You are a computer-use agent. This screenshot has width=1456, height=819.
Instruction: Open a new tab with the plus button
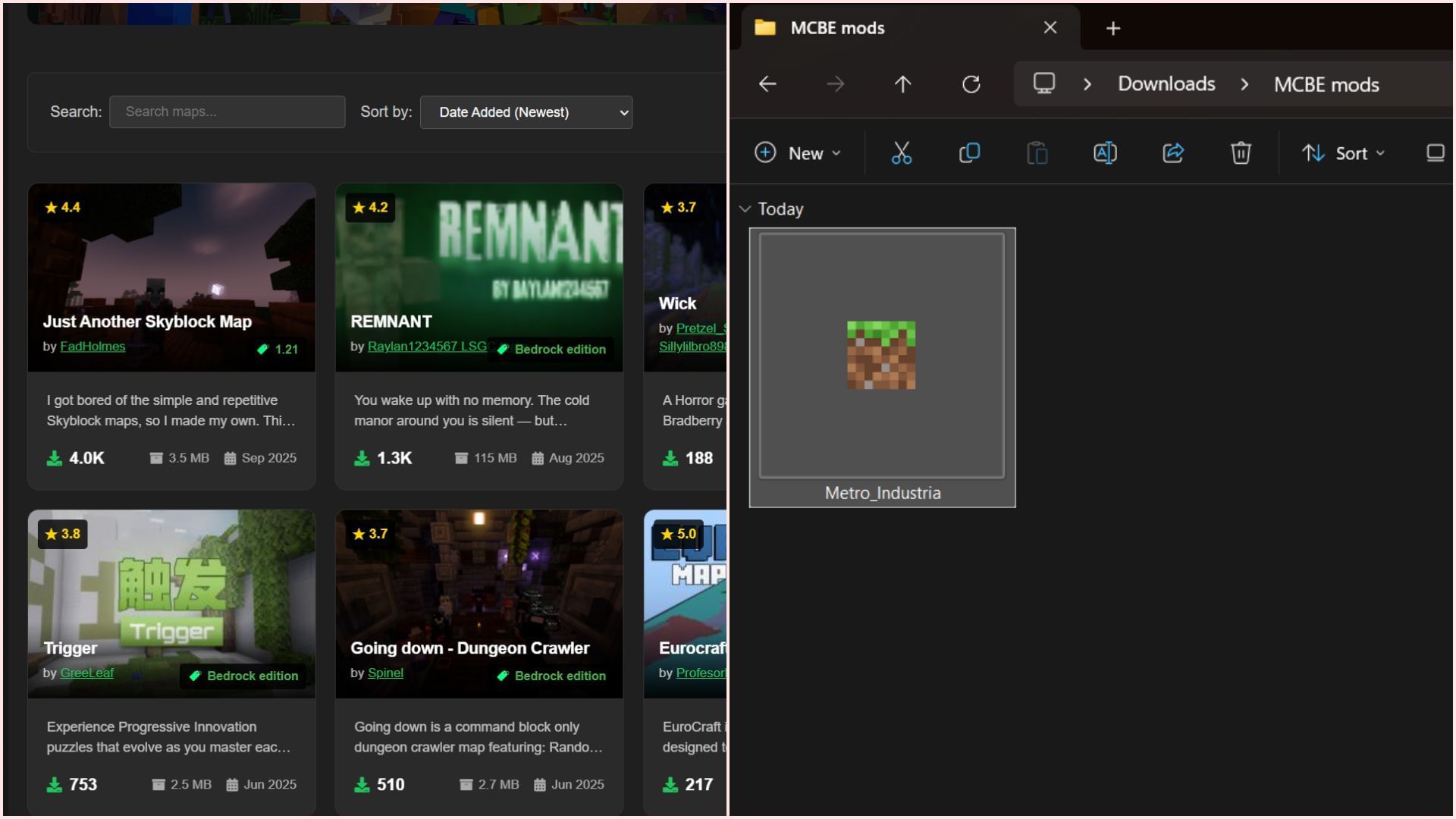coord(1112,28)
